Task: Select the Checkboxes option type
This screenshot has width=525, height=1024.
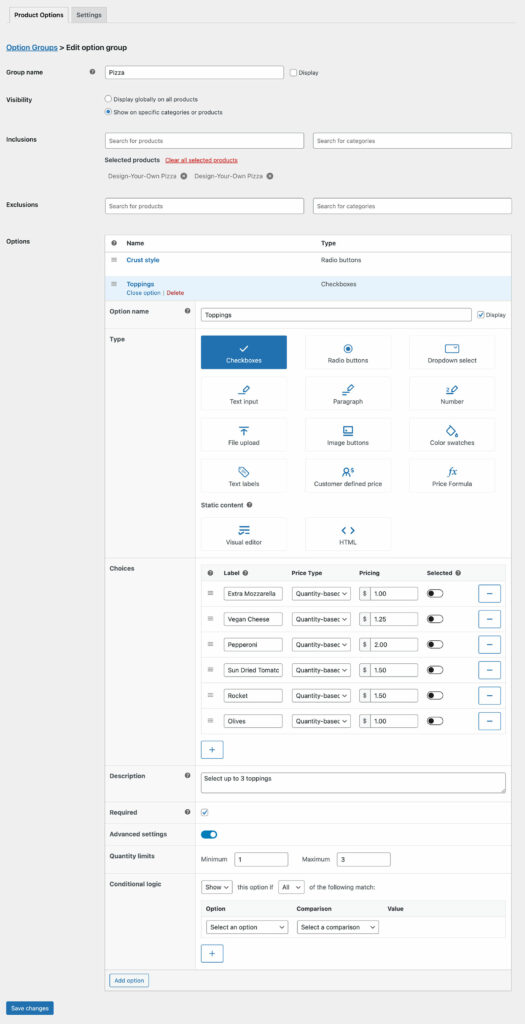Action: [x=244, y=352]
